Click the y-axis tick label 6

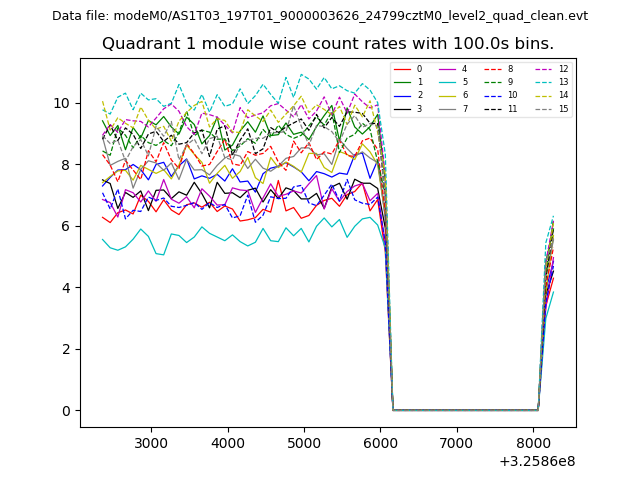pos(65,226)
